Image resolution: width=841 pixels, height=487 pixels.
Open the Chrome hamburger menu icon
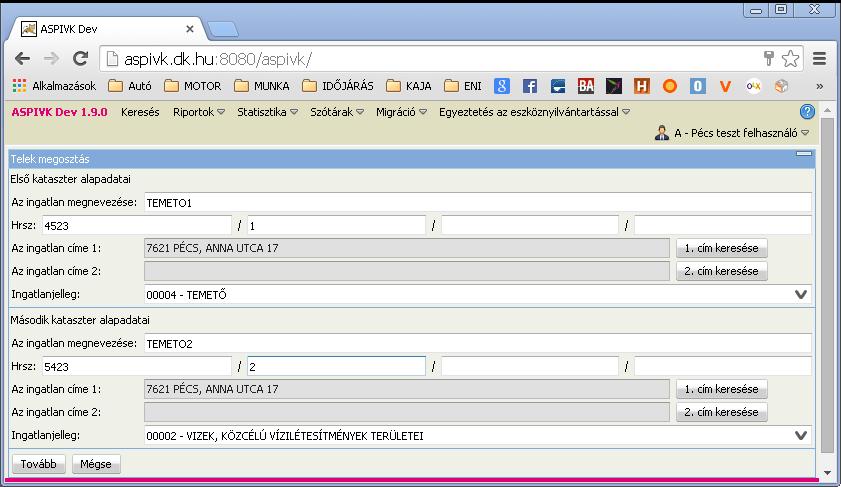(x=819, y=58)
